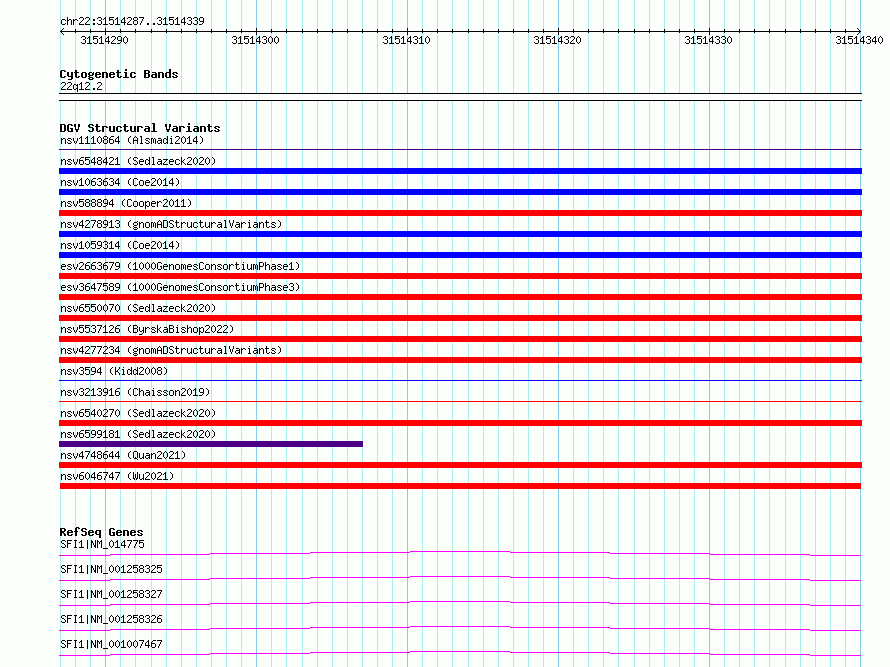This screenshot has width=890, height=667.
Task: Click the red bar under nsv4748644
Action: [460, 465]
